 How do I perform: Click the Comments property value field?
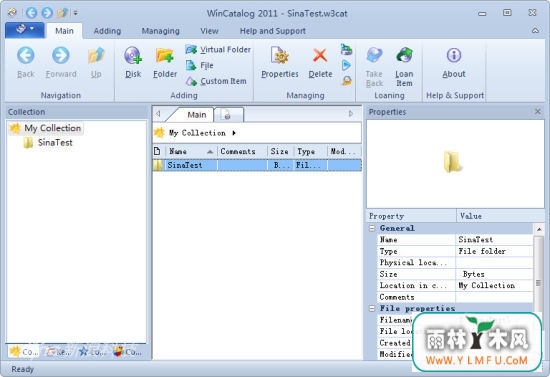pyautogui.click(x=494, y=297)
